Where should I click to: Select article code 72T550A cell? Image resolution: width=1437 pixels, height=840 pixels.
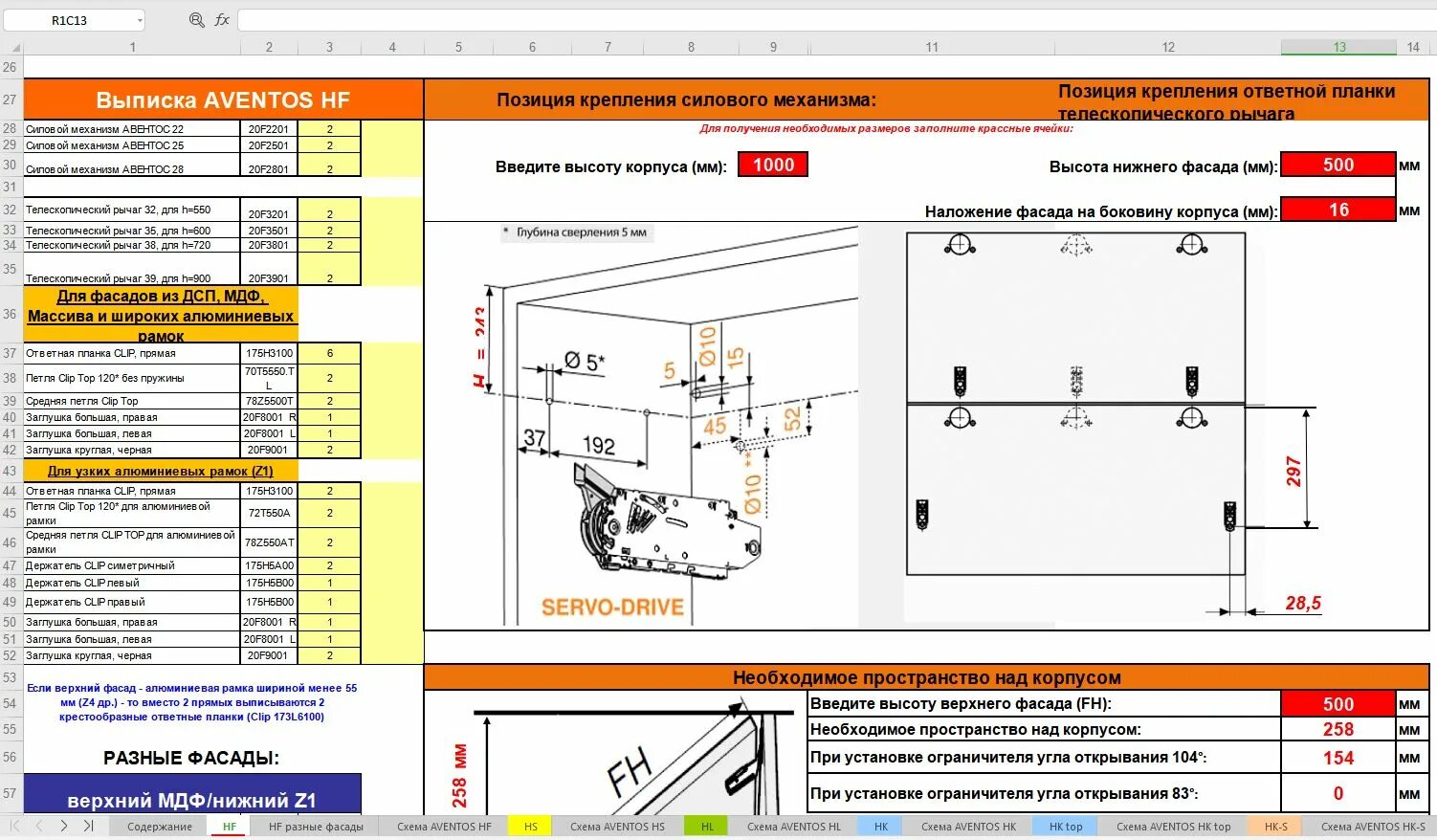(x=269, y=513)
